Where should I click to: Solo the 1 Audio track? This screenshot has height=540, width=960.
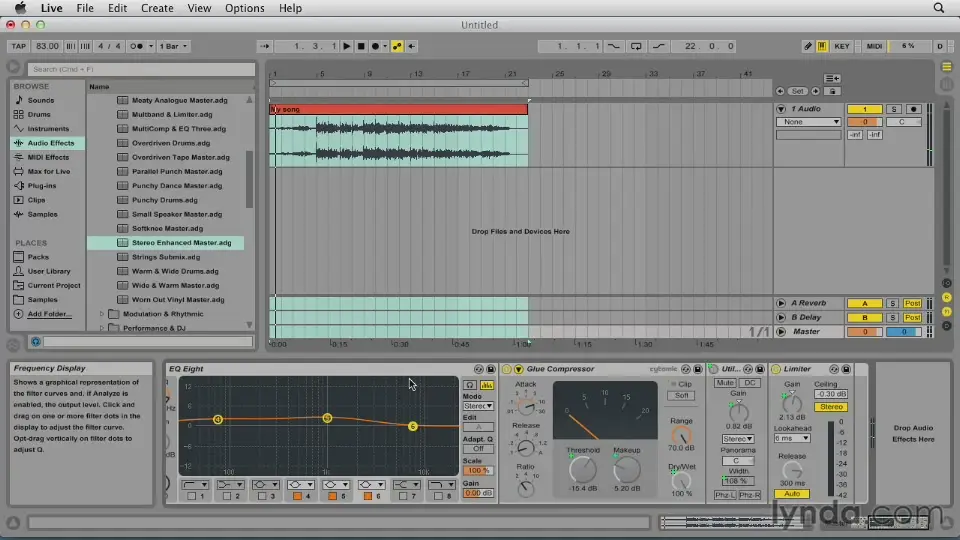coord(894,109)
